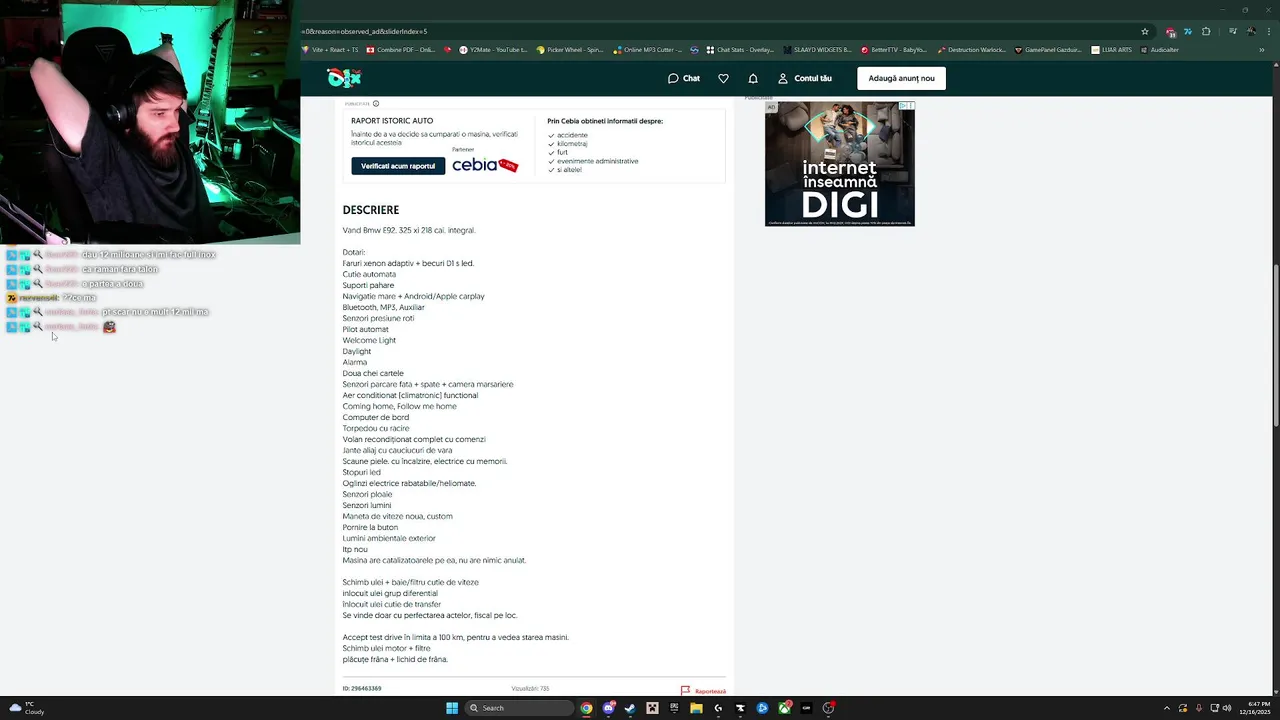The width and height of the screenshot is (1280, 720).
Task: Open Minecraft creeper icon in taskbar
Action: click(652, 708)
